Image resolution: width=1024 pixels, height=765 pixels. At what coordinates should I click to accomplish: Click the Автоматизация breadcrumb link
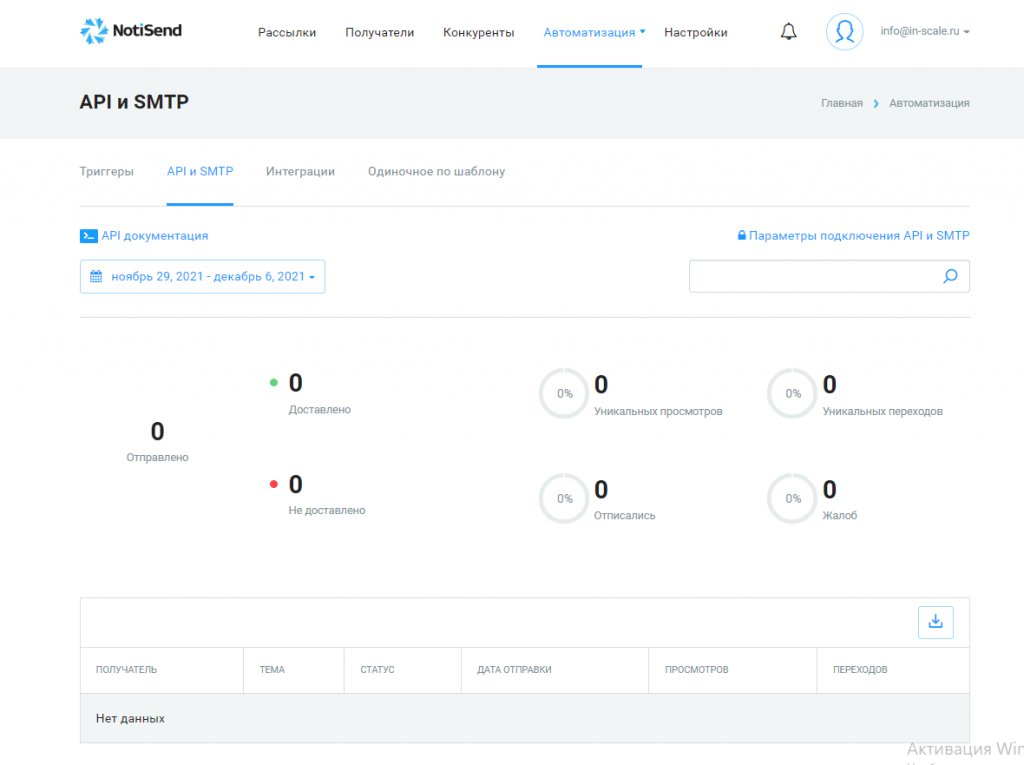[x=929, y=103]
